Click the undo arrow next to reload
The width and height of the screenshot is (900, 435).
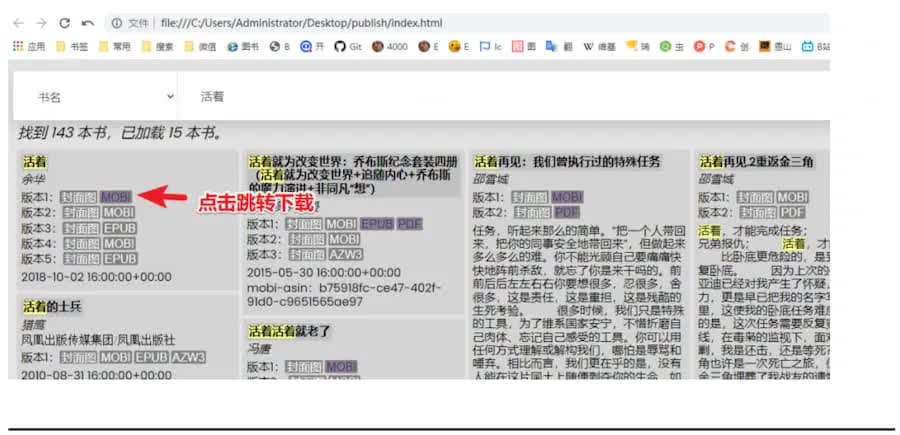tap(88, 24)
